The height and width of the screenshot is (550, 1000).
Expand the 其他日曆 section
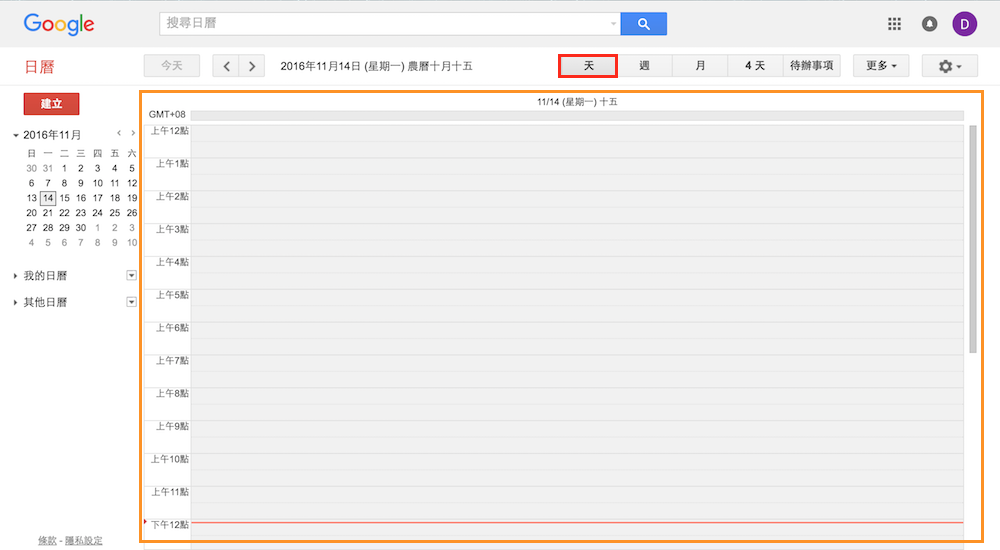point(16,303)
